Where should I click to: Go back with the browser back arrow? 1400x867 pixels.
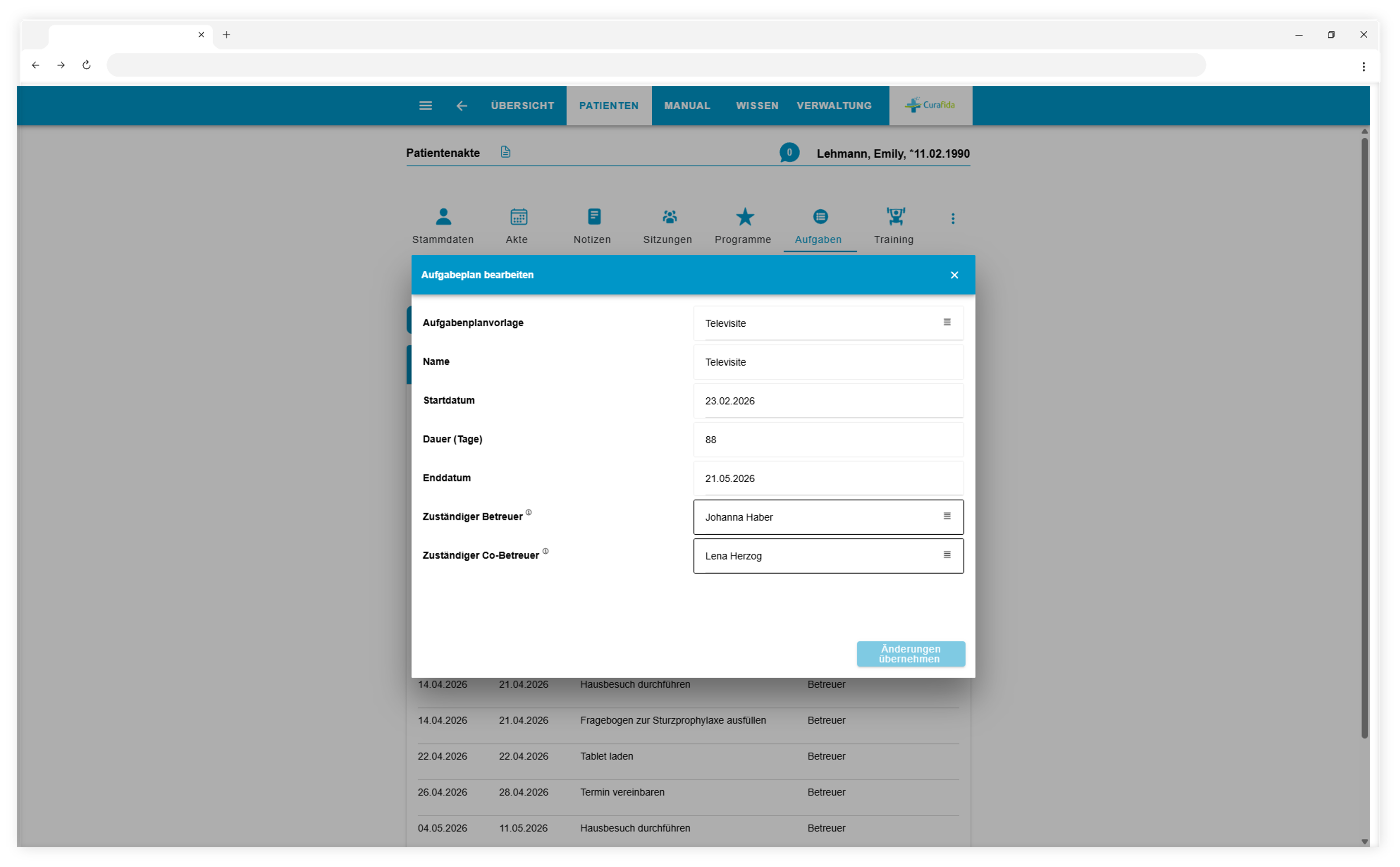36,65
